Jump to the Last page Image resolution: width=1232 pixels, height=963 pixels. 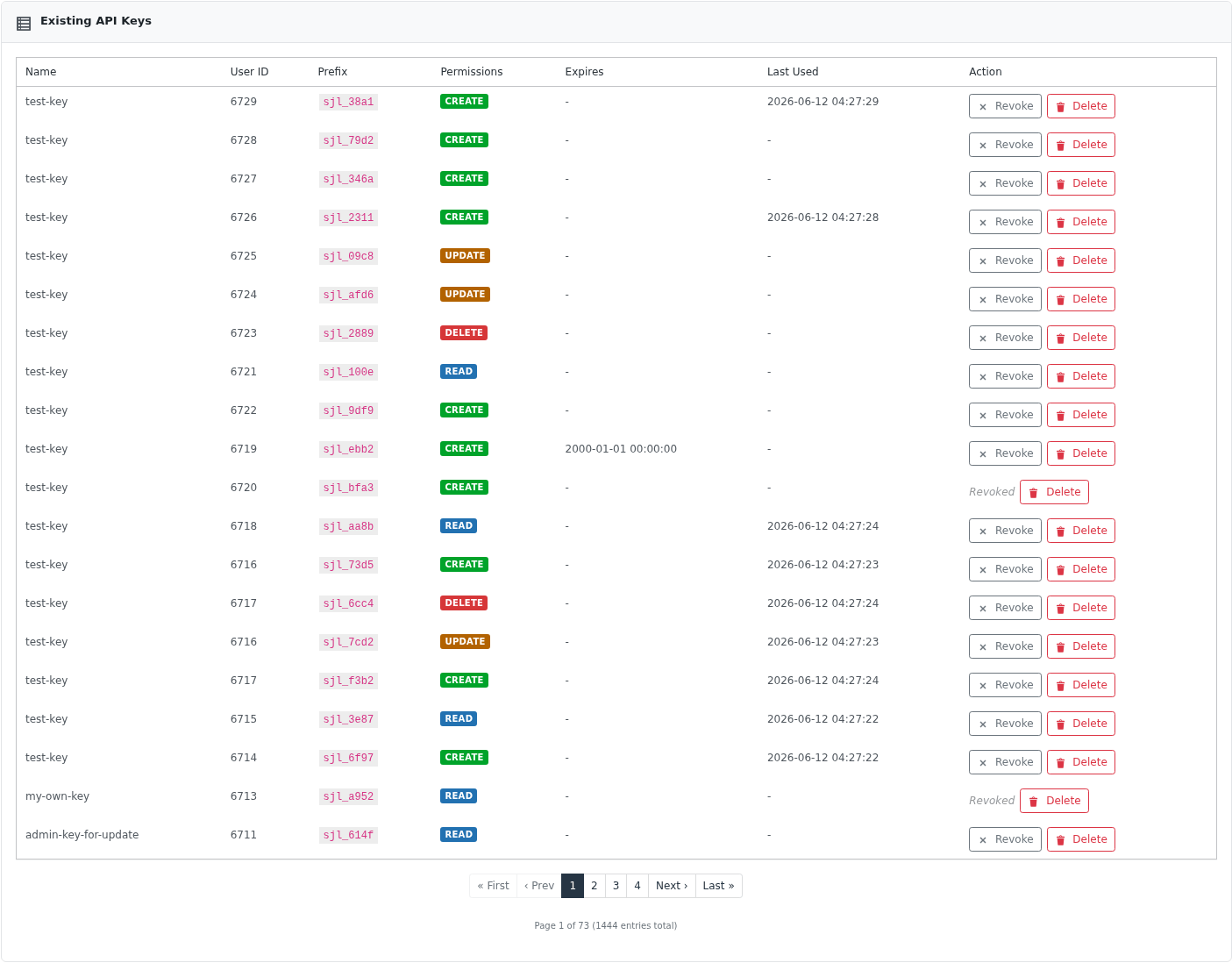(719, 886)
